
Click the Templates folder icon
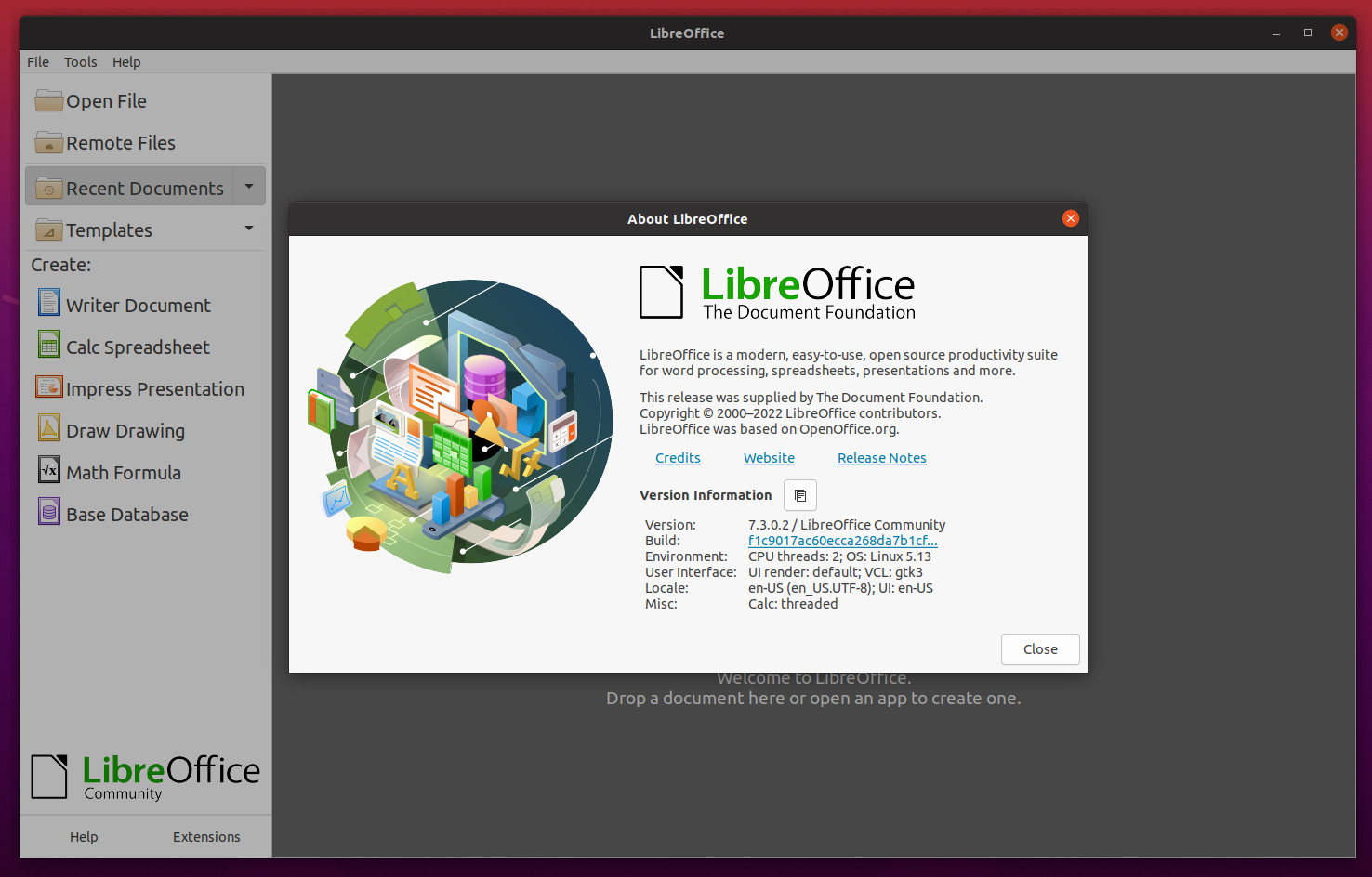pyautogui.click(x=49, y=229)
